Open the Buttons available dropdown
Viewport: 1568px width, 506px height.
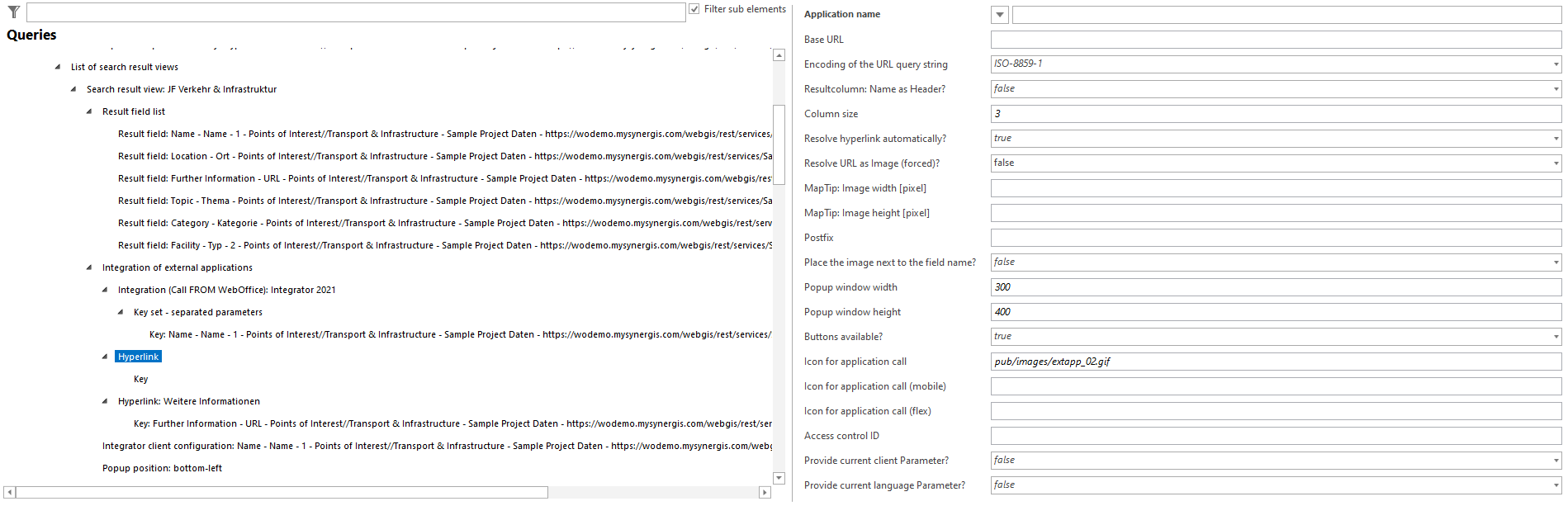pyautogui.click(x=1555, y=337)
